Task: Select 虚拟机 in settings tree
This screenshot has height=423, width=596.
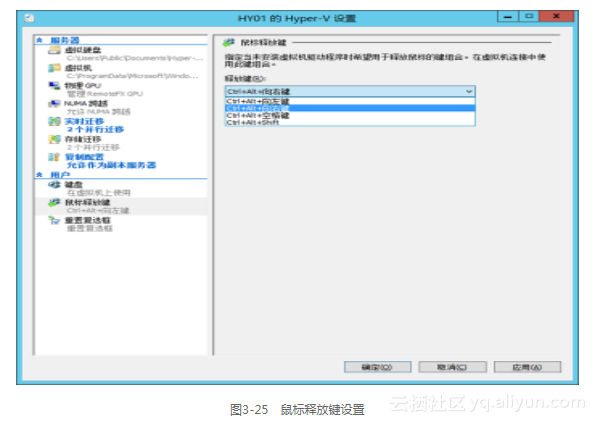Action: [78, 68]
